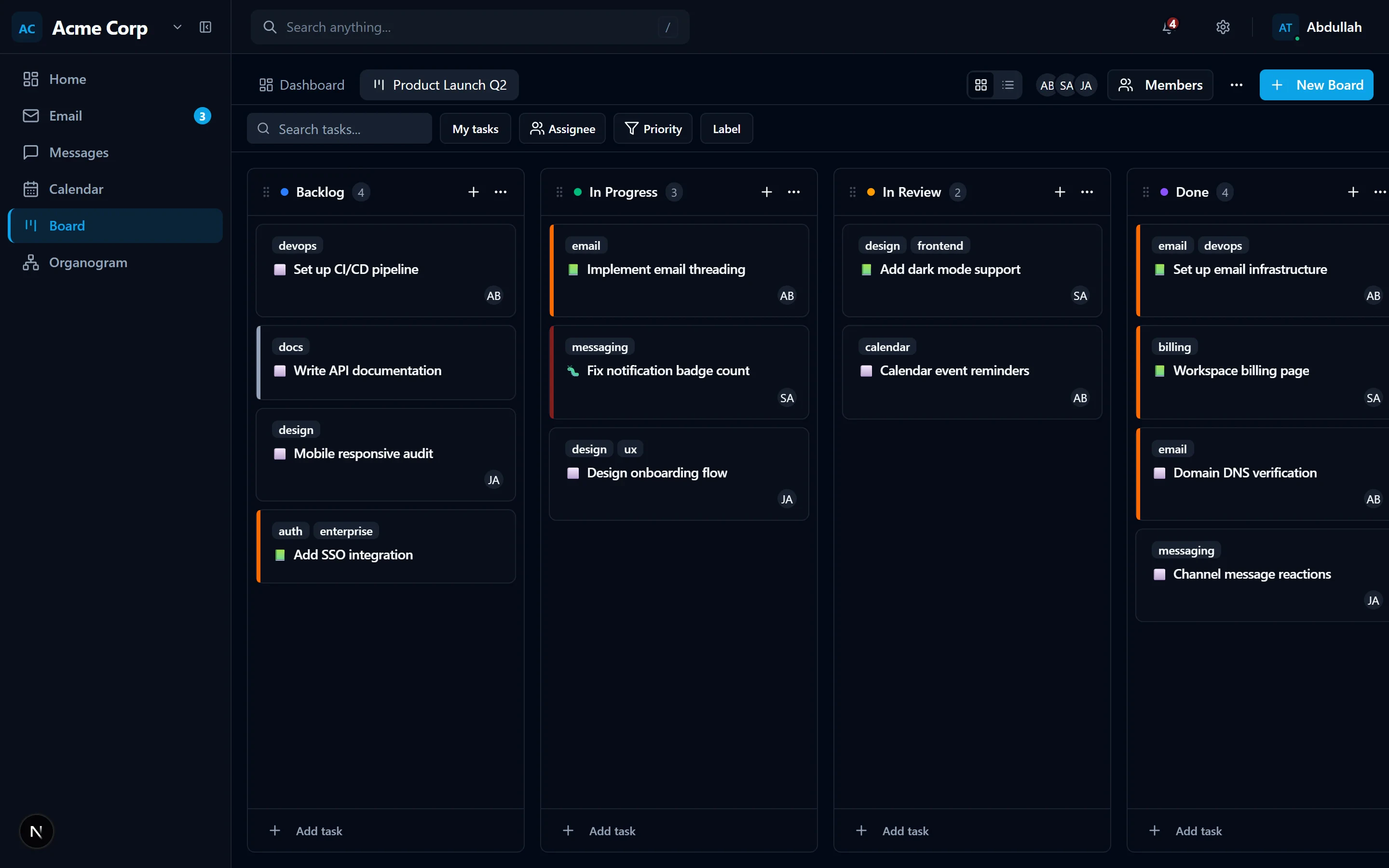This screenshot has height=868, width=1389.
Task: Open the In Progress column options menu
Action: point(794,192)
